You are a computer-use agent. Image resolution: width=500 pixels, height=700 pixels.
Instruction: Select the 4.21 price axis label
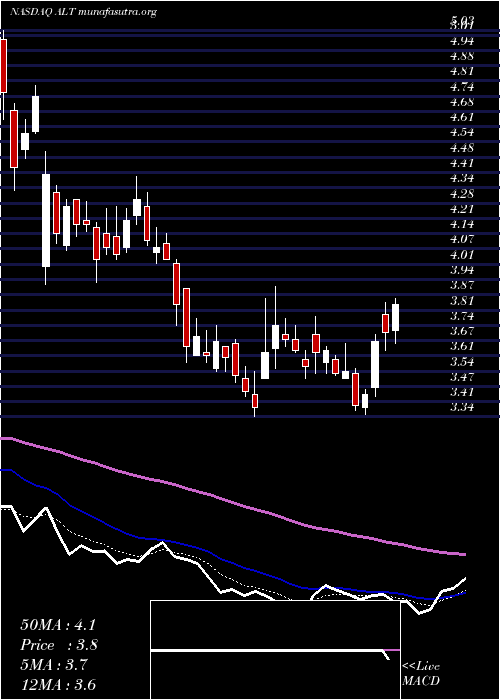click(x=462, y=209)
